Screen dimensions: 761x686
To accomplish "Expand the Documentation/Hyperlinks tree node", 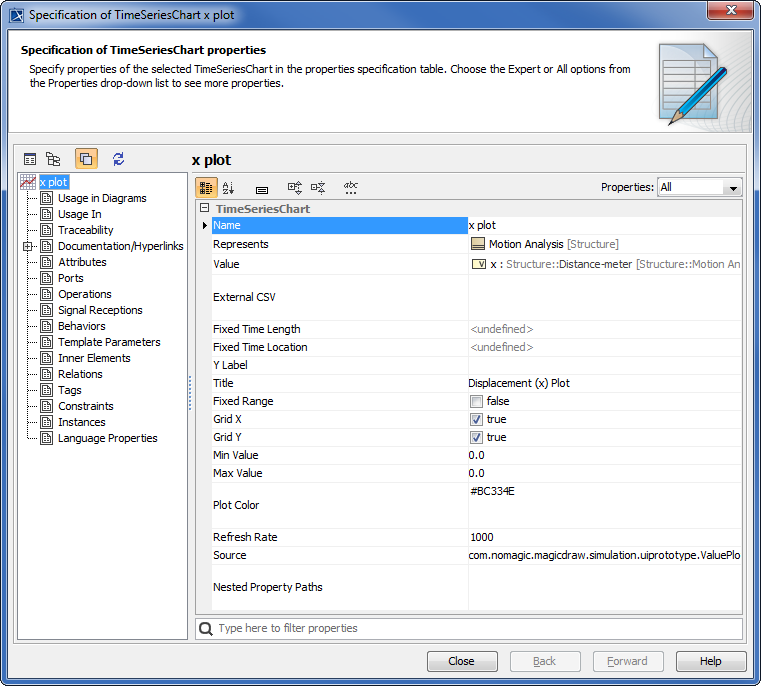I will pyautogui.click(x=29, y=246).
